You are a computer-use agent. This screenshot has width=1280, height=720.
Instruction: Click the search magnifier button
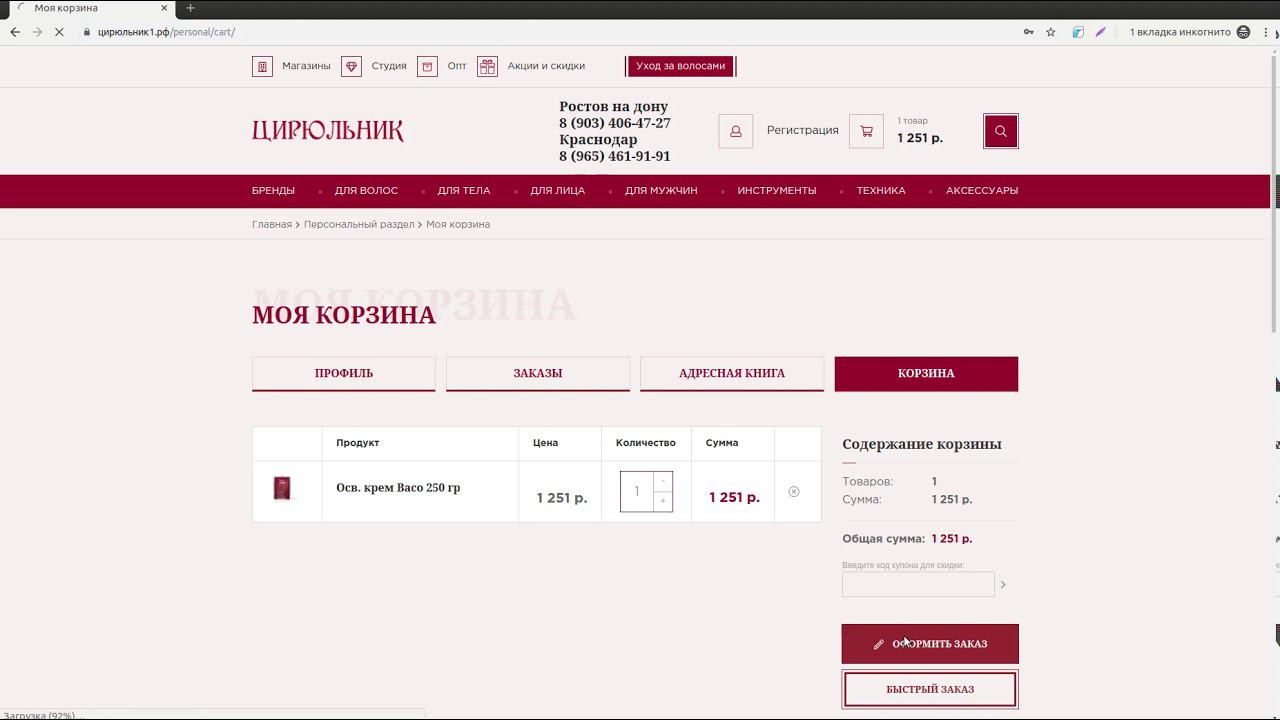click(1001, 131)
